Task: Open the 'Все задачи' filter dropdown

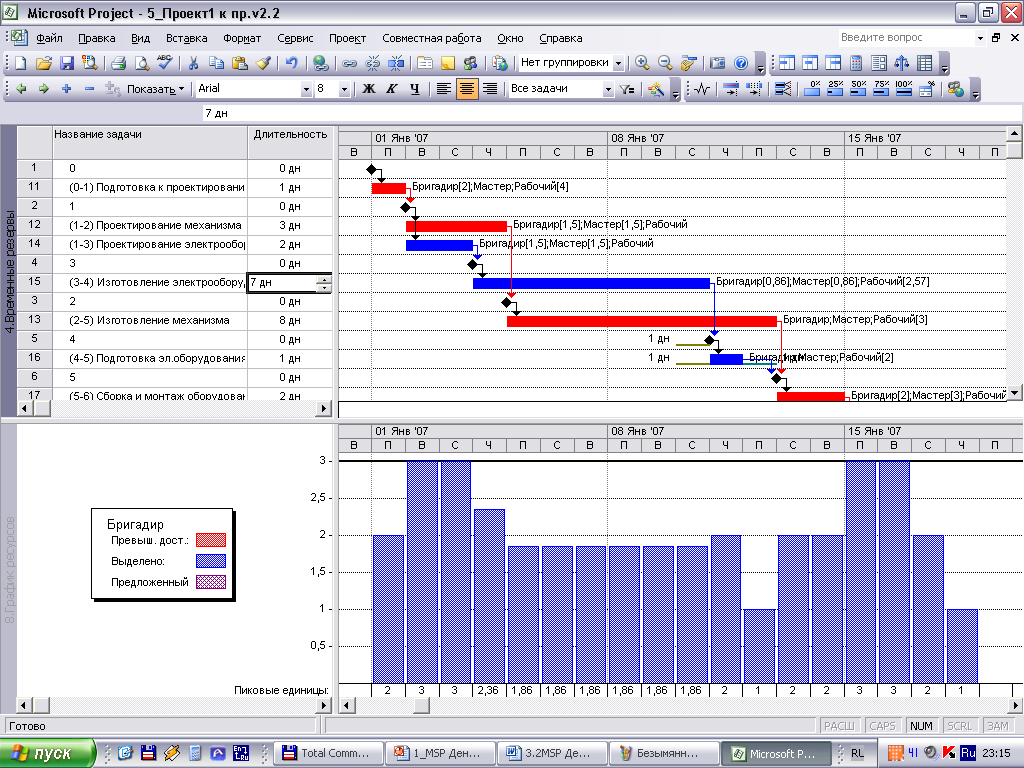Action: point(608,89)
